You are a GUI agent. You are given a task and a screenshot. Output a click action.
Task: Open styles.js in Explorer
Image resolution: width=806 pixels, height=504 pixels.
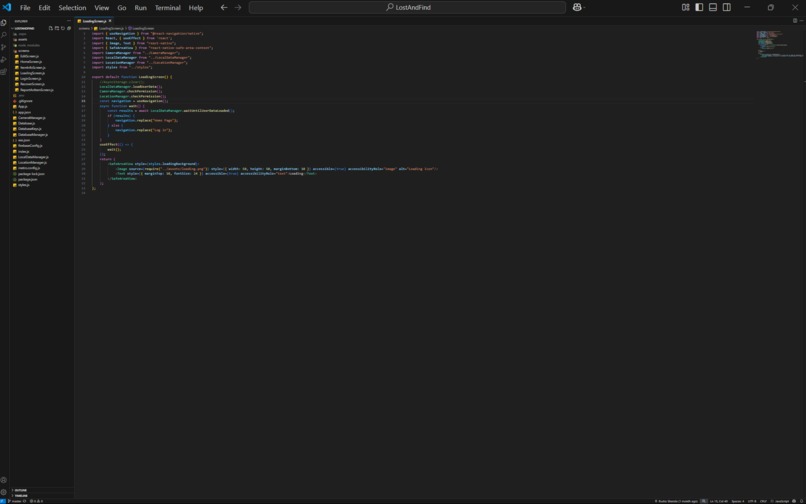[24, 185]
